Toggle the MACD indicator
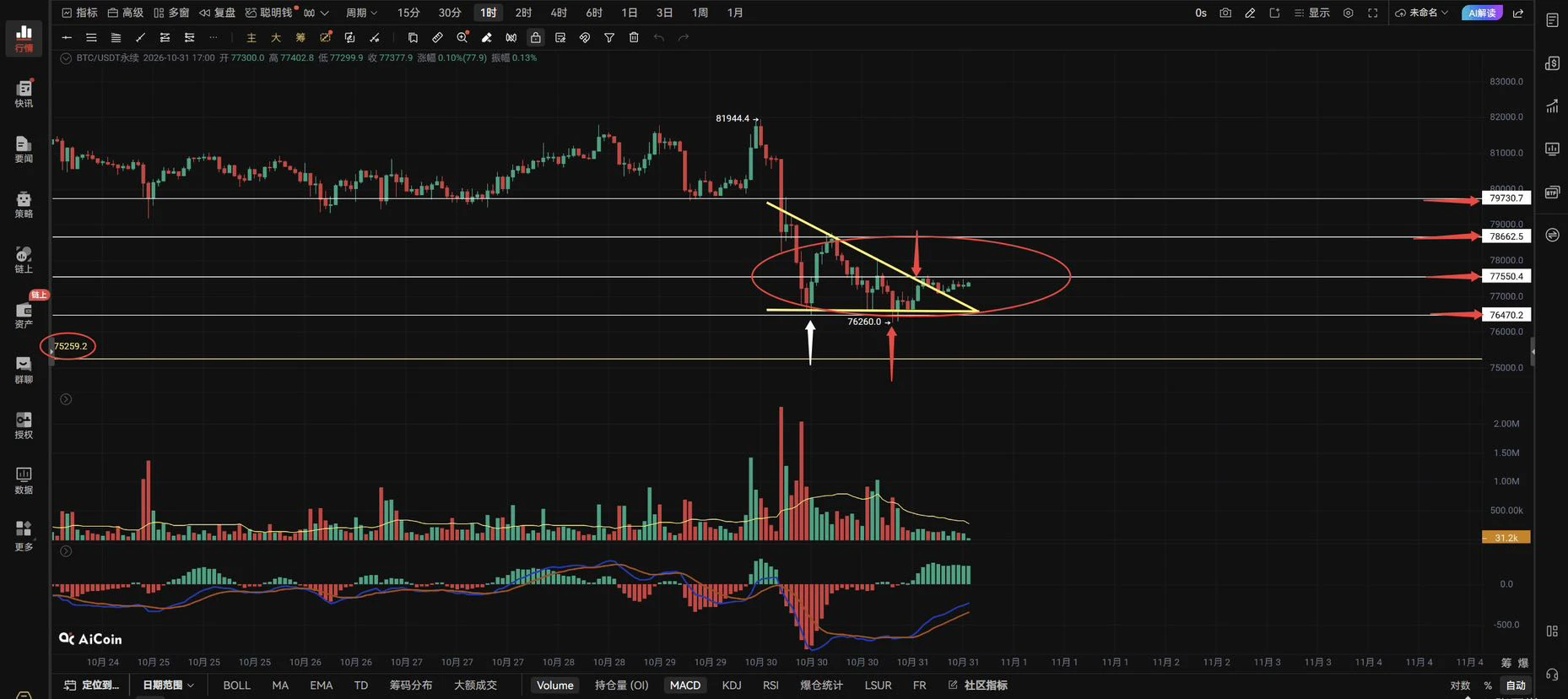The image size is (1568, 699). tap(685, 685)
